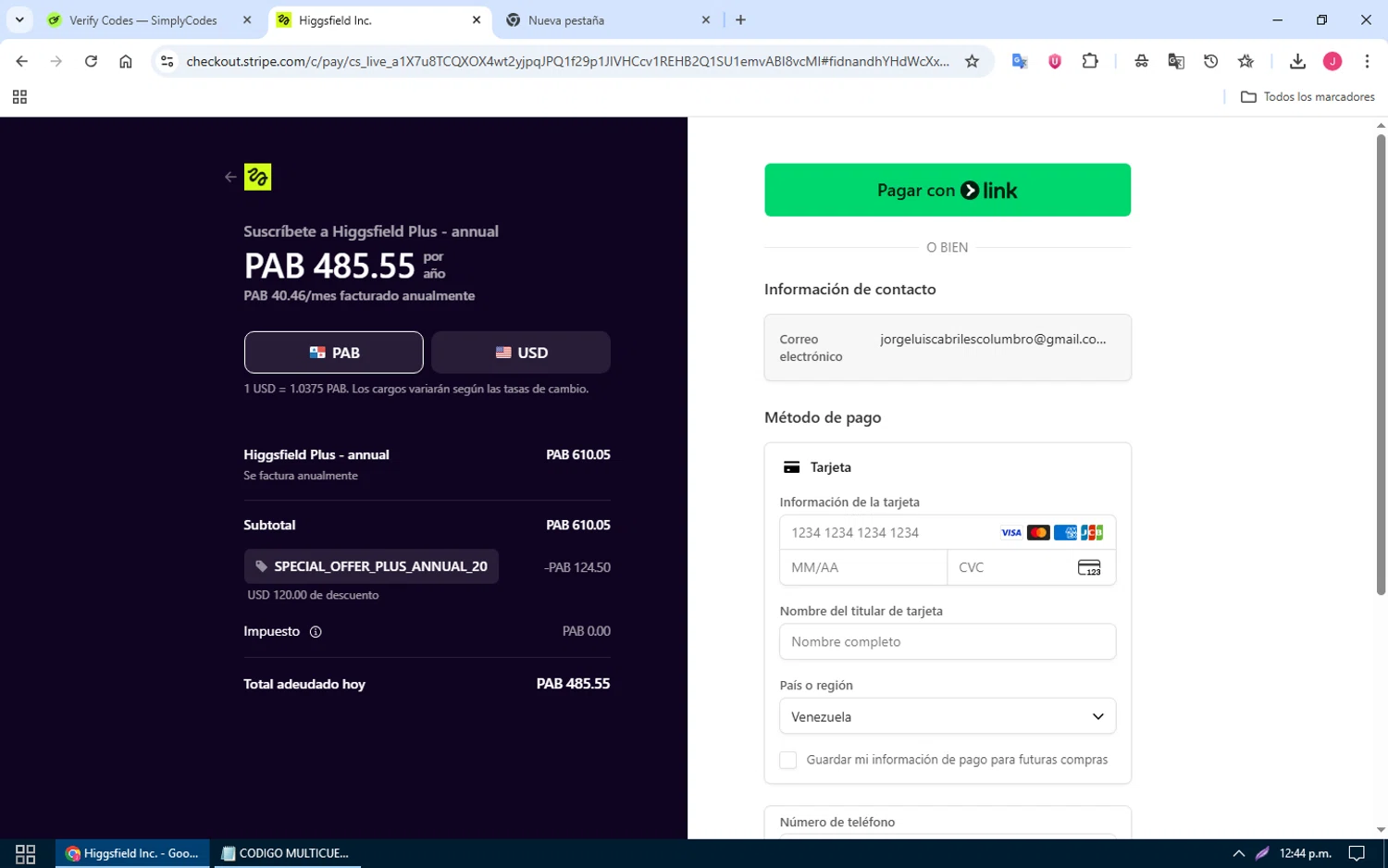
Task: Click the Correo electrónico email field
Action: [948, 348]
